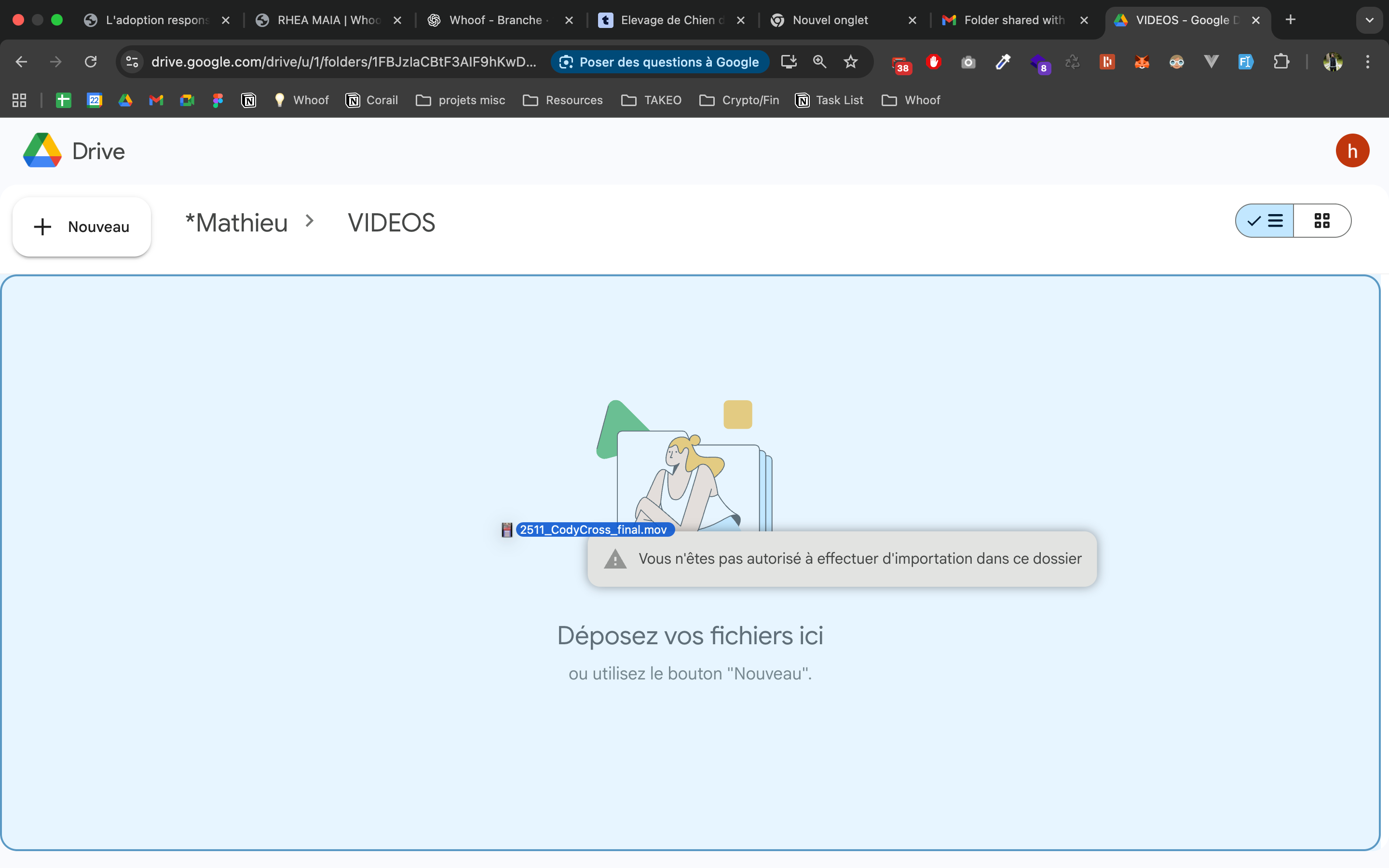Viewport: 1389px width, 868px height.
Task: Bookmark this page with the star icon
Action: 851,62
